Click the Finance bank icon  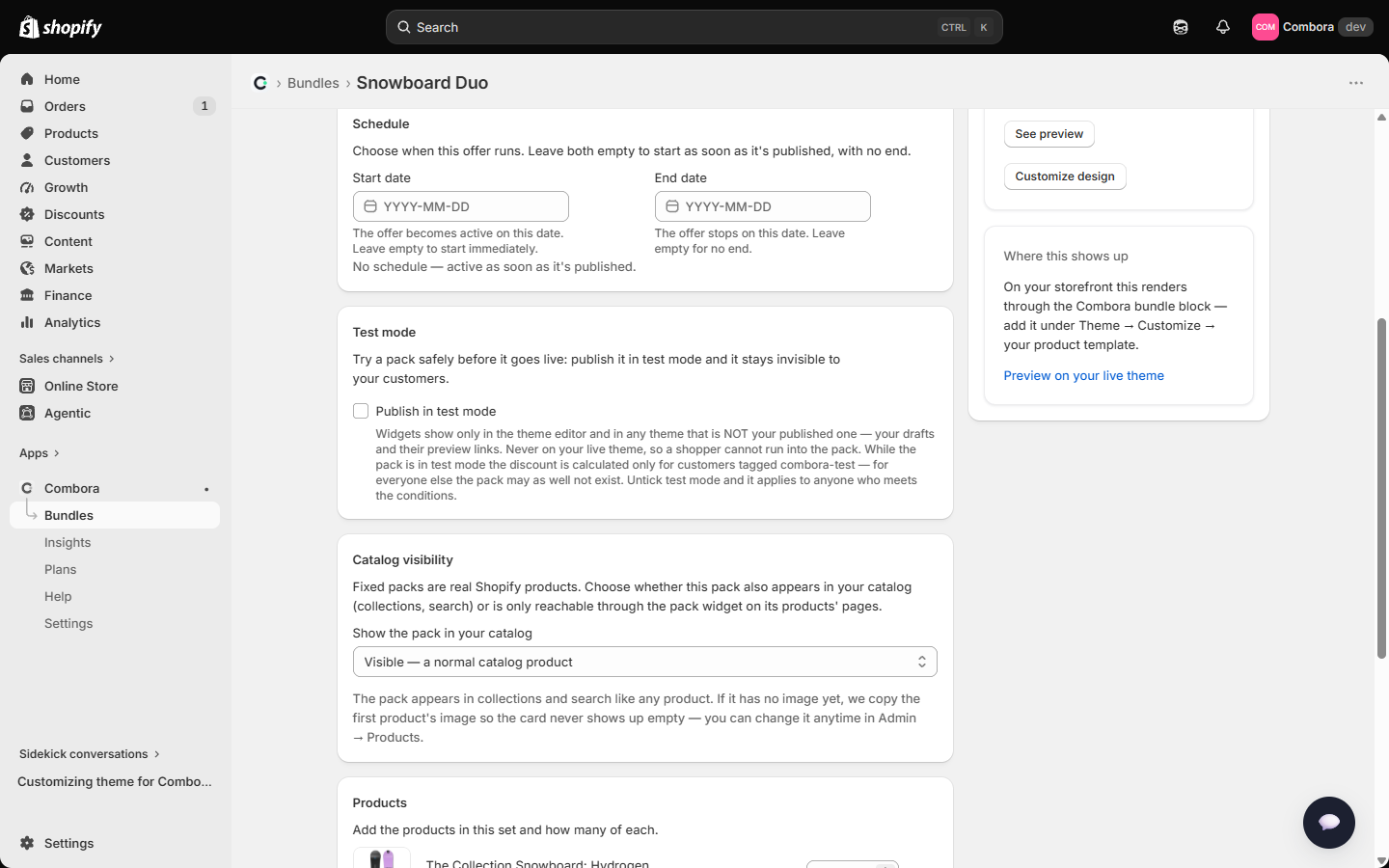[x=27, y=295]
